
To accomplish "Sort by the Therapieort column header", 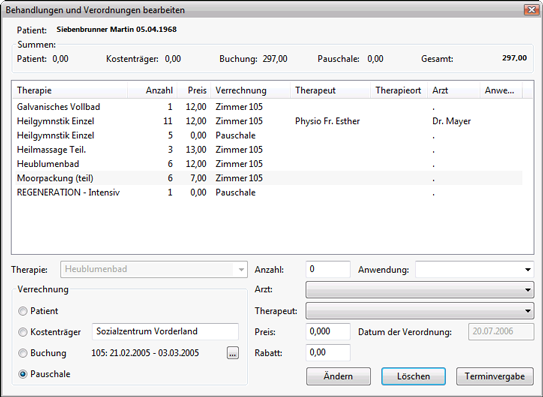I will point(399,91).
